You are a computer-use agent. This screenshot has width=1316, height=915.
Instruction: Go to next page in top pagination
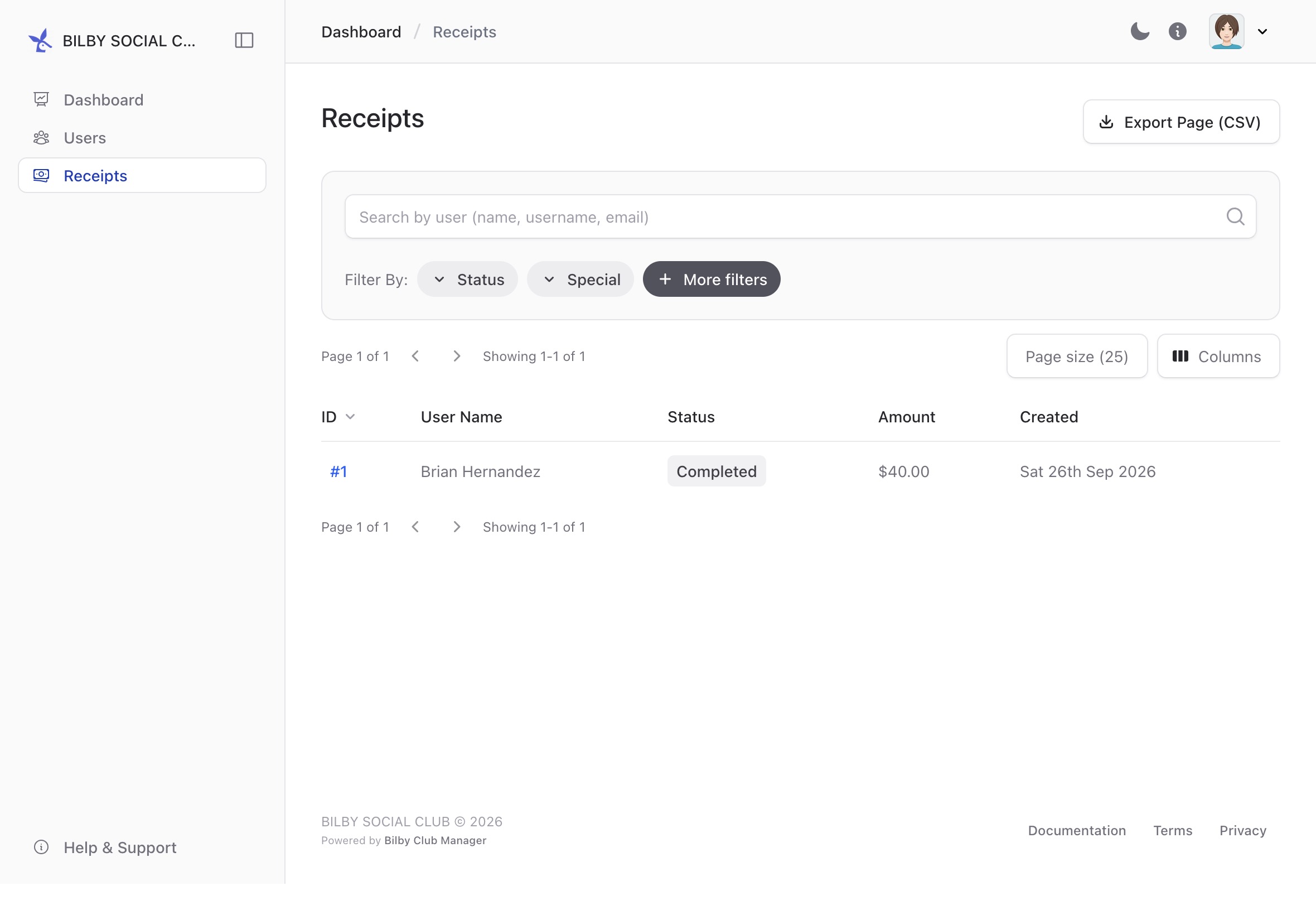(457, 356)
